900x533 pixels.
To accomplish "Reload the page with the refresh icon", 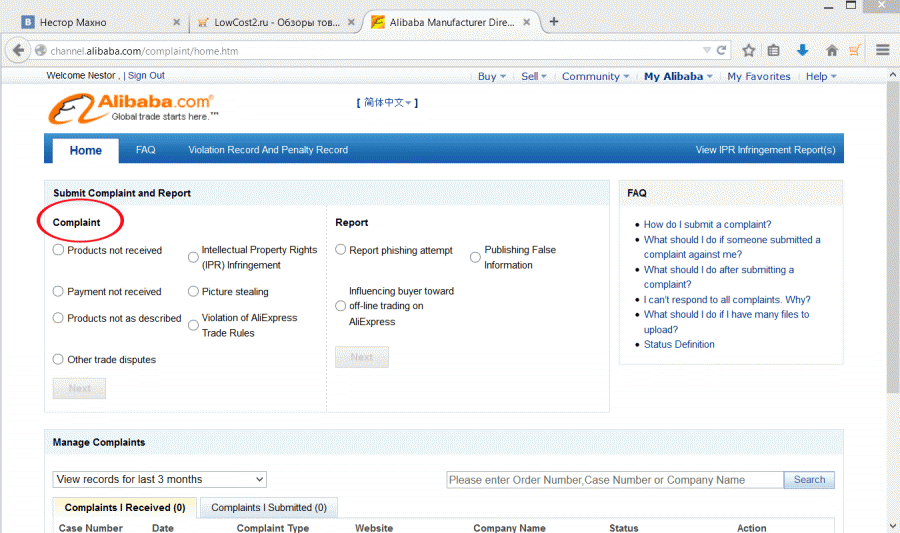I will [x=721, y=50].
